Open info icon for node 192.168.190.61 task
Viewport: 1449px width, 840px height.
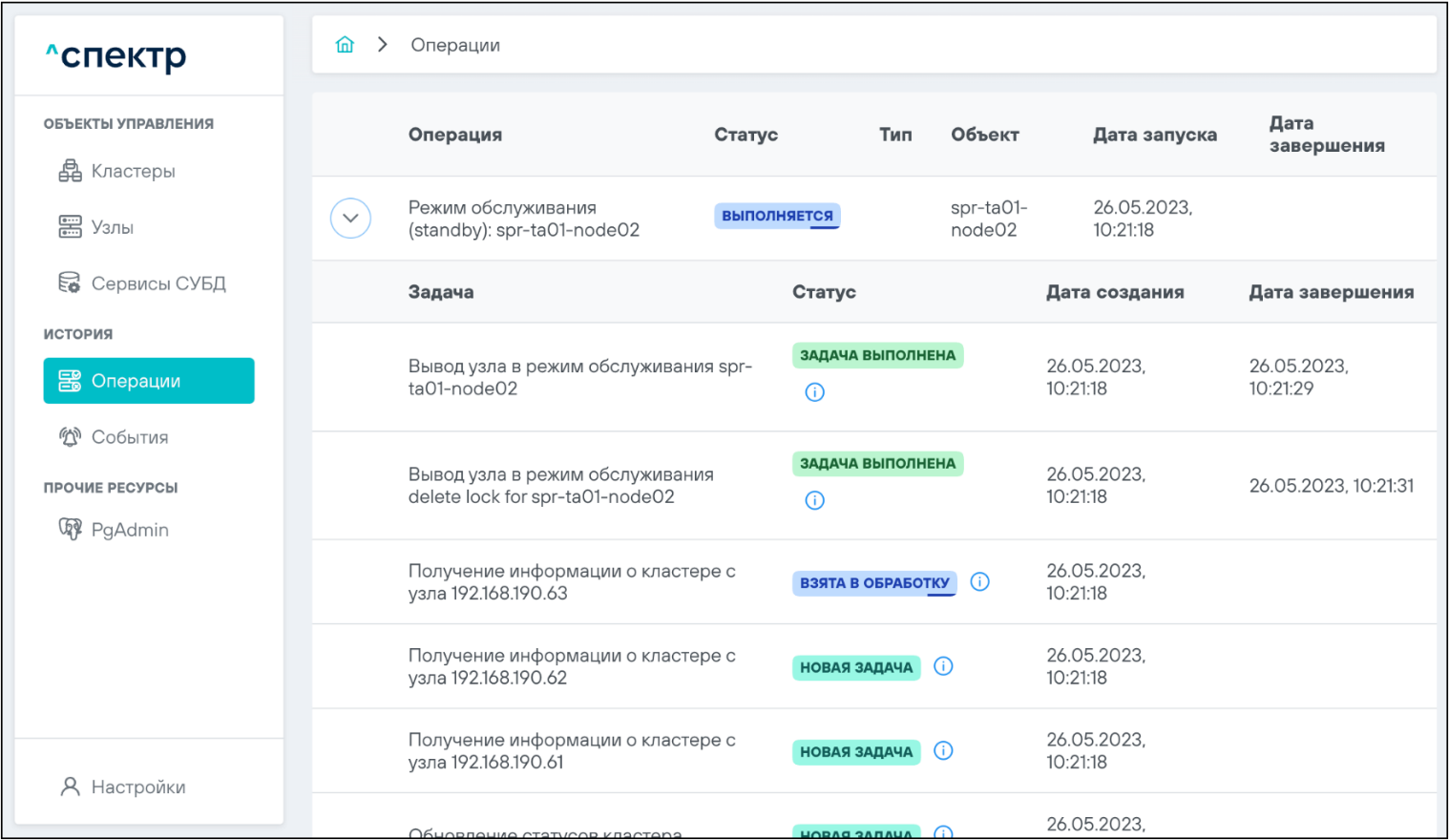943,750
